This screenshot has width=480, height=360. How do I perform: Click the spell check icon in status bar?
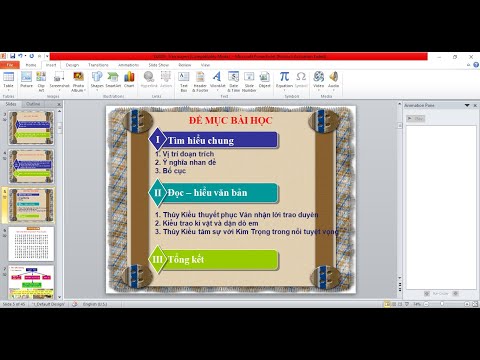[75, 304]
